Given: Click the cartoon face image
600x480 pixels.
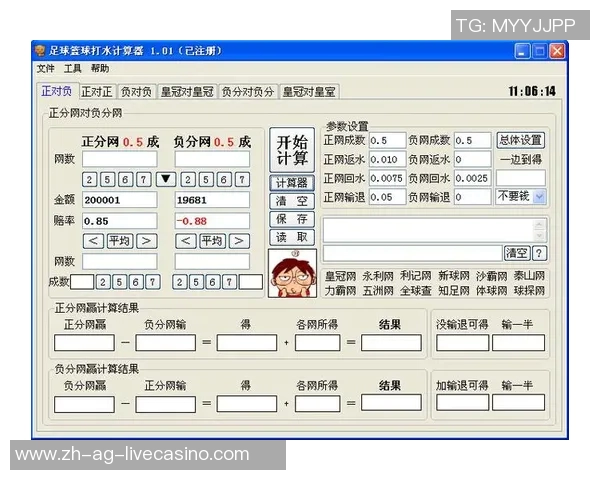Looking at the screenshot, I should click(293, 273).
